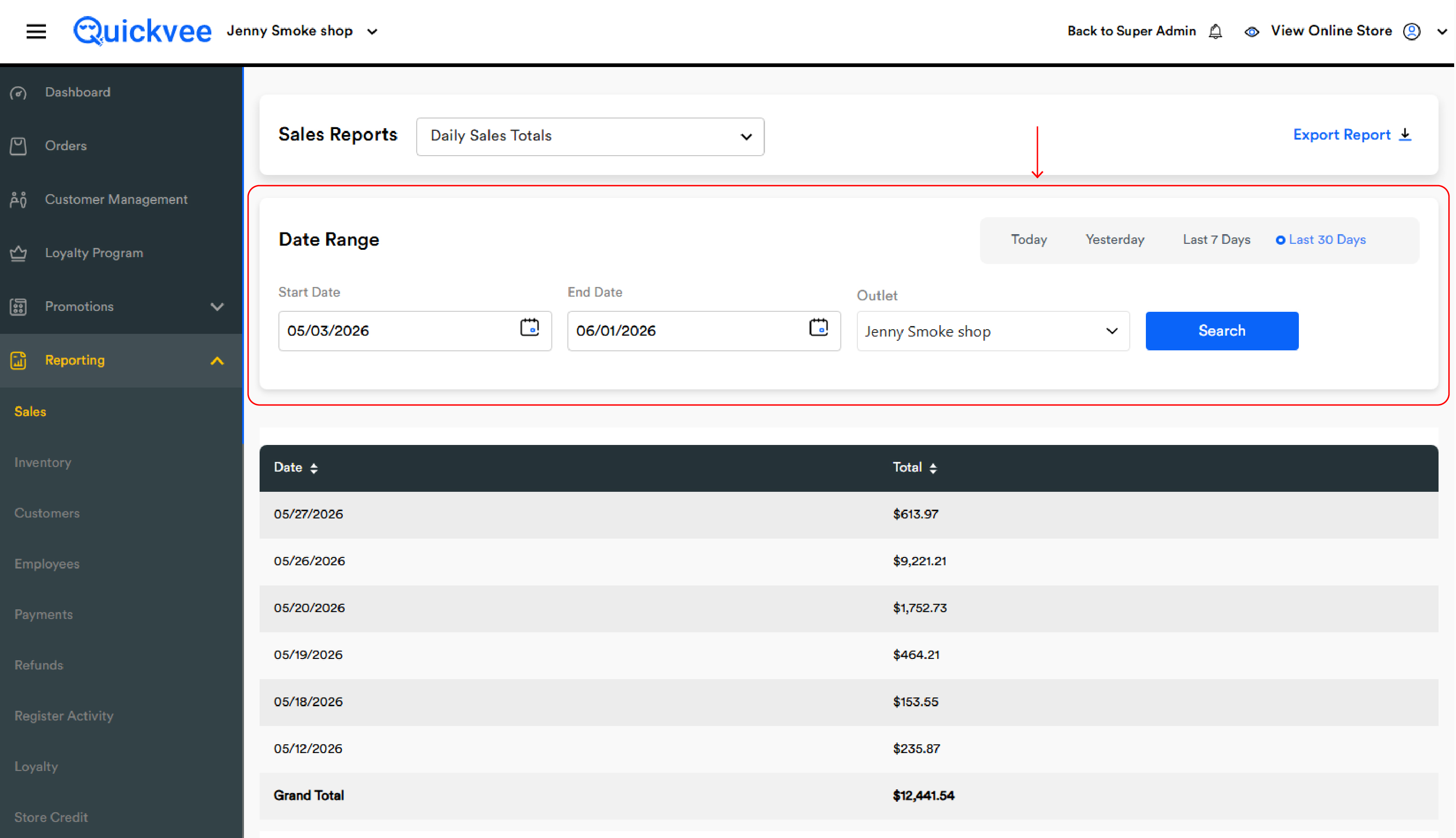The image size is (1456, 838).
Task: Sort table by Total column arrows
Action: pos(933,468)
